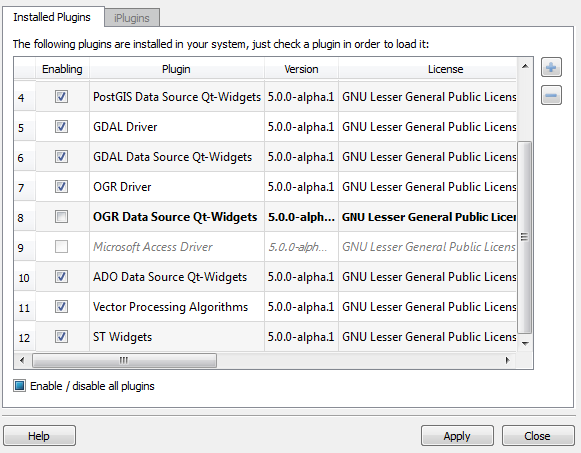
Task: Disable the ST Widgets plugin checkbox
Action: point(62,336)
